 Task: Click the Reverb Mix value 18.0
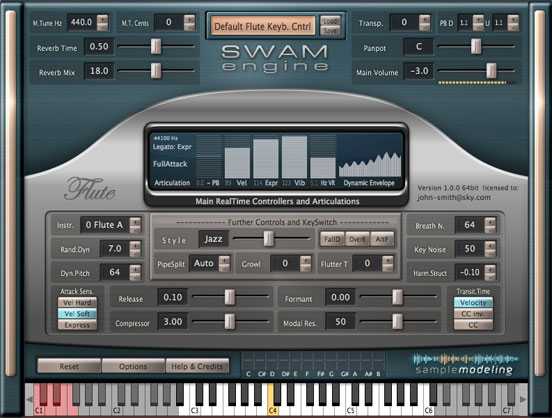click(x=99, y=71)
